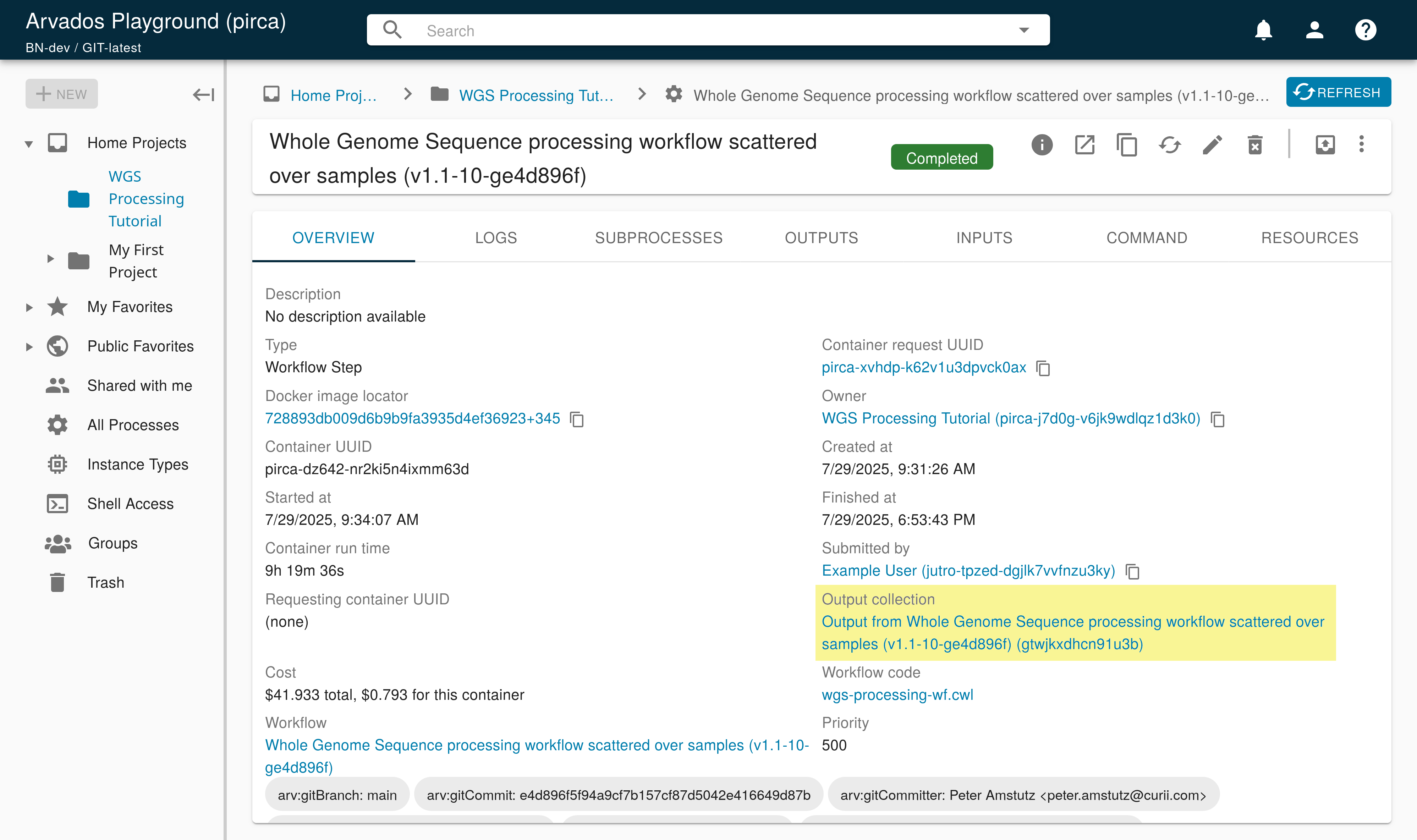Open All Processes in sidebar

pos(132,425)
